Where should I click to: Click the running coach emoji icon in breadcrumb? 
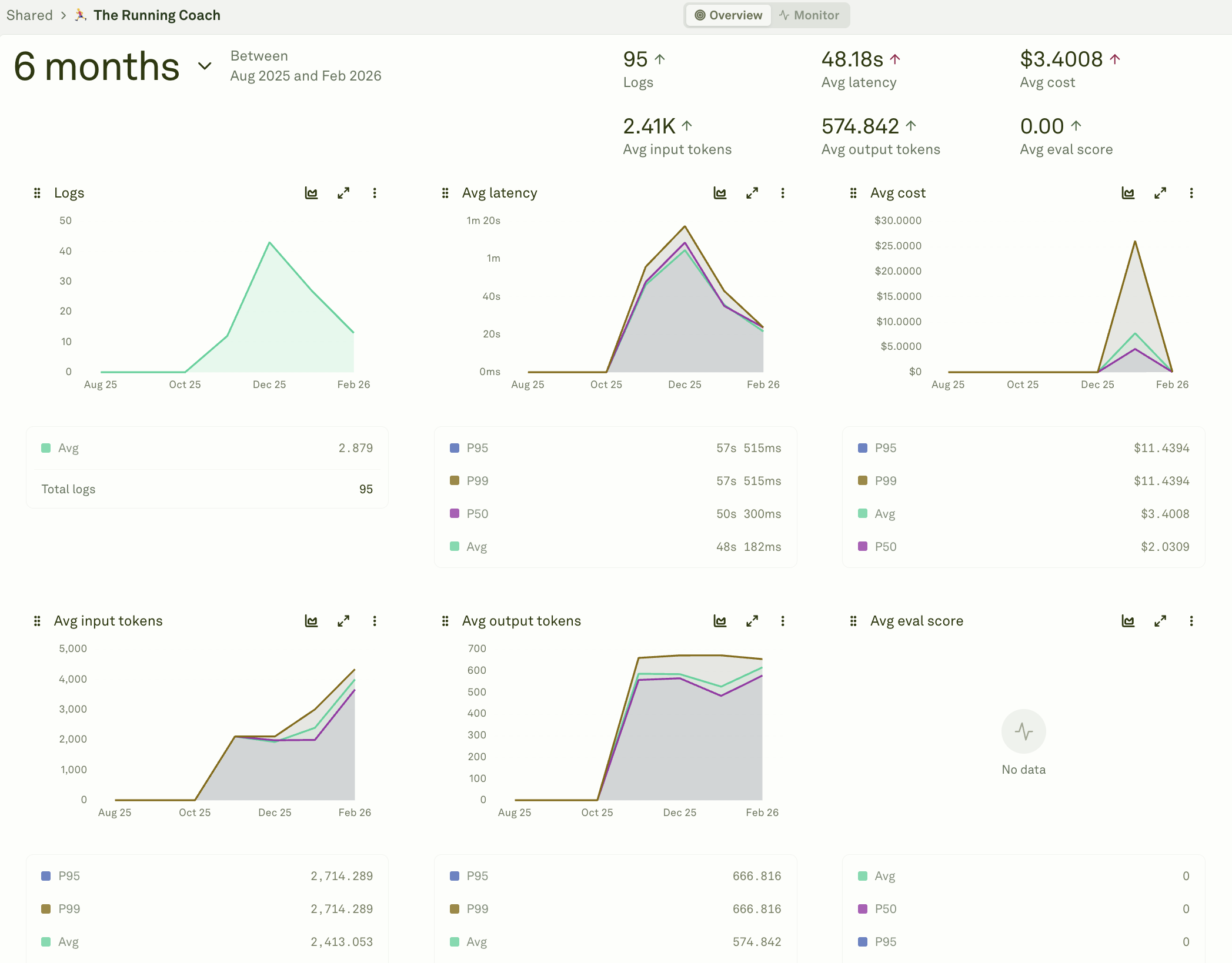81,15
